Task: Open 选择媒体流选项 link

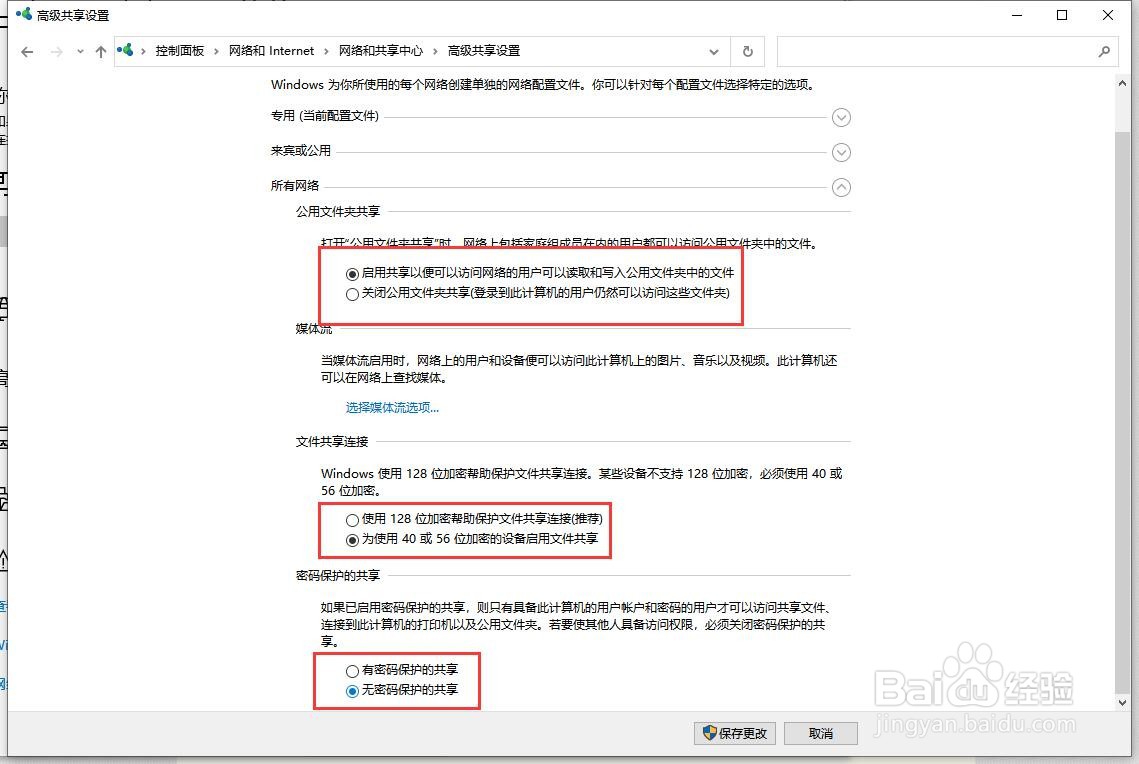Action: click(391, 407)
